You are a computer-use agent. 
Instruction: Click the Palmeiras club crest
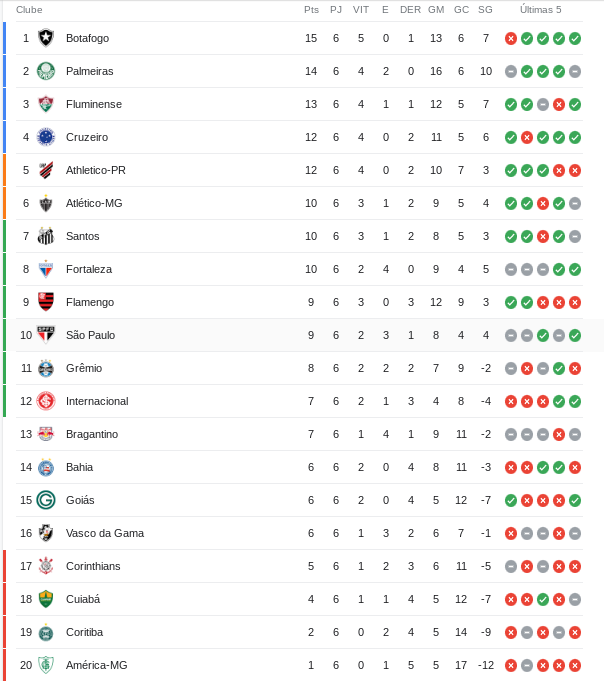click(46, 71)
